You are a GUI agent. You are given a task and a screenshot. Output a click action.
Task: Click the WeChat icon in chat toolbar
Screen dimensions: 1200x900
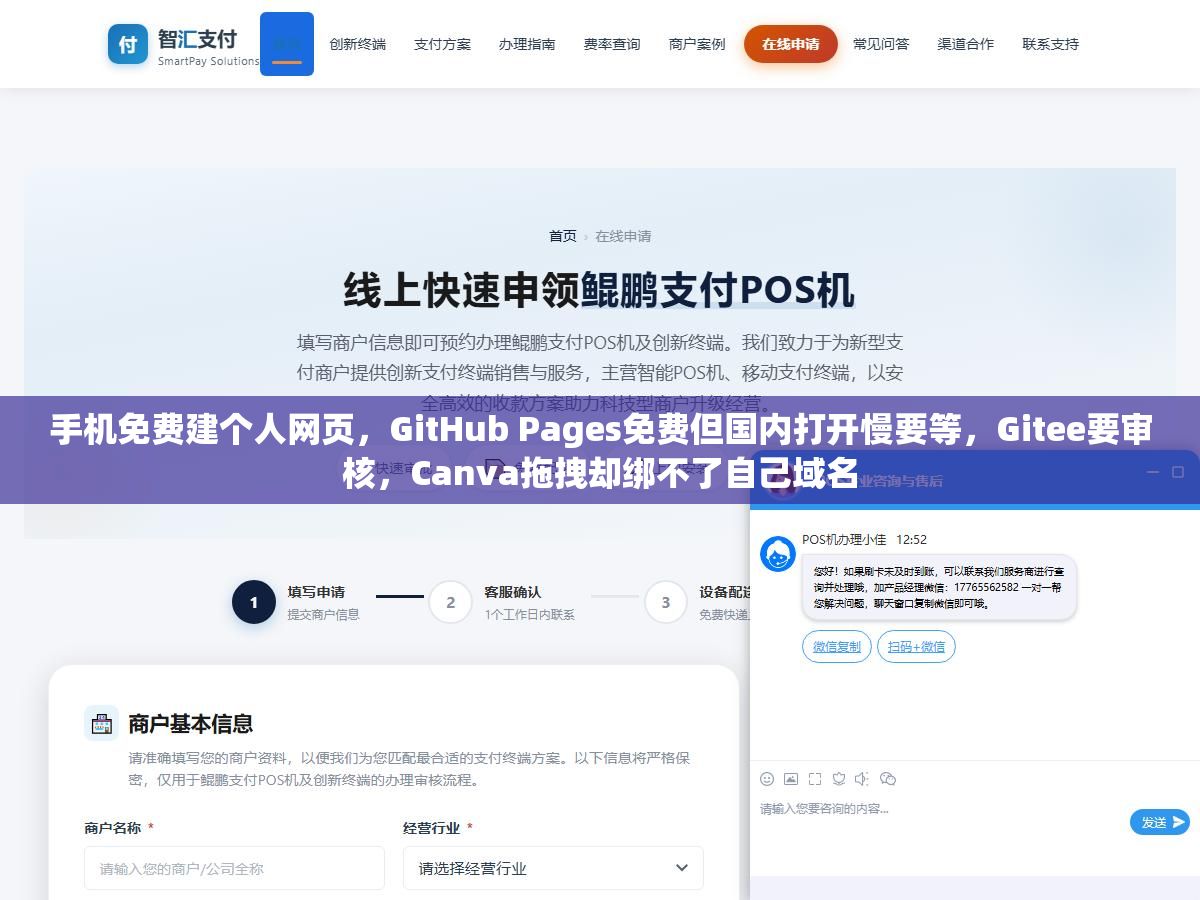(x=888, y=779)
